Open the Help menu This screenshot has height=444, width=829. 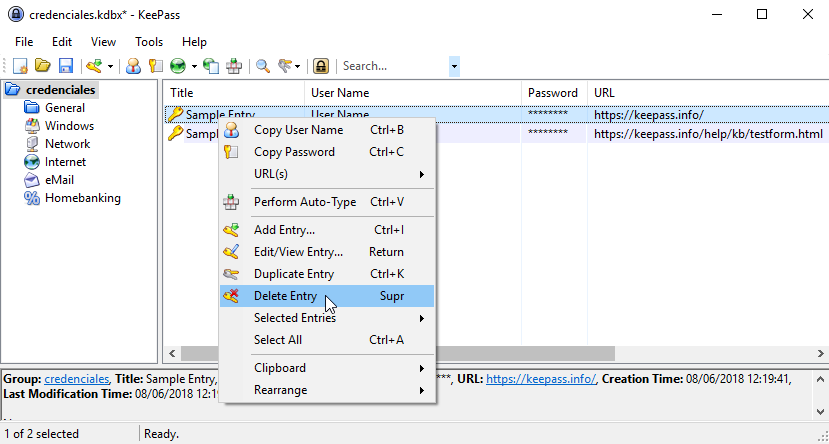(194, 42)
